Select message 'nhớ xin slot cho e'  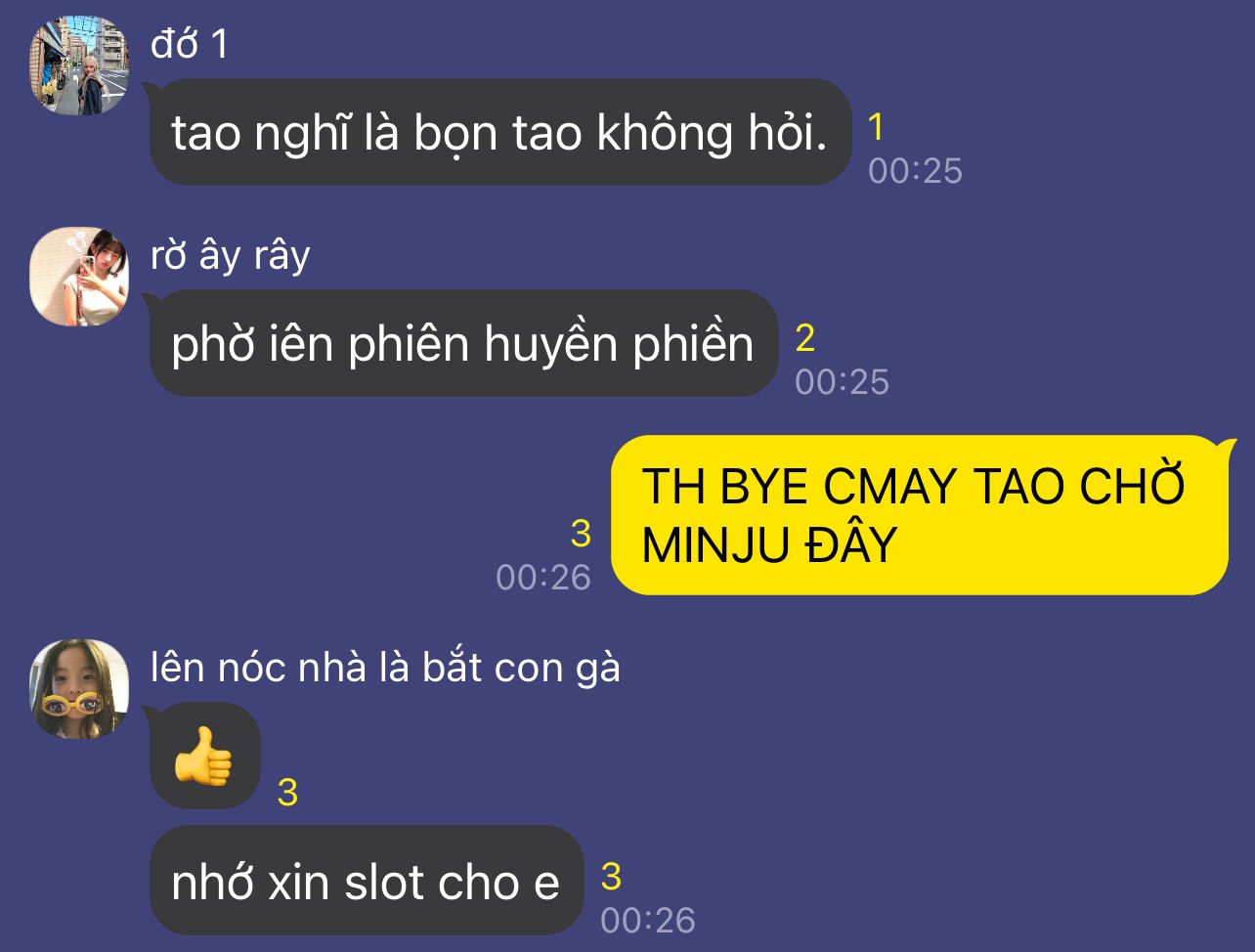(x=367, y=881)
